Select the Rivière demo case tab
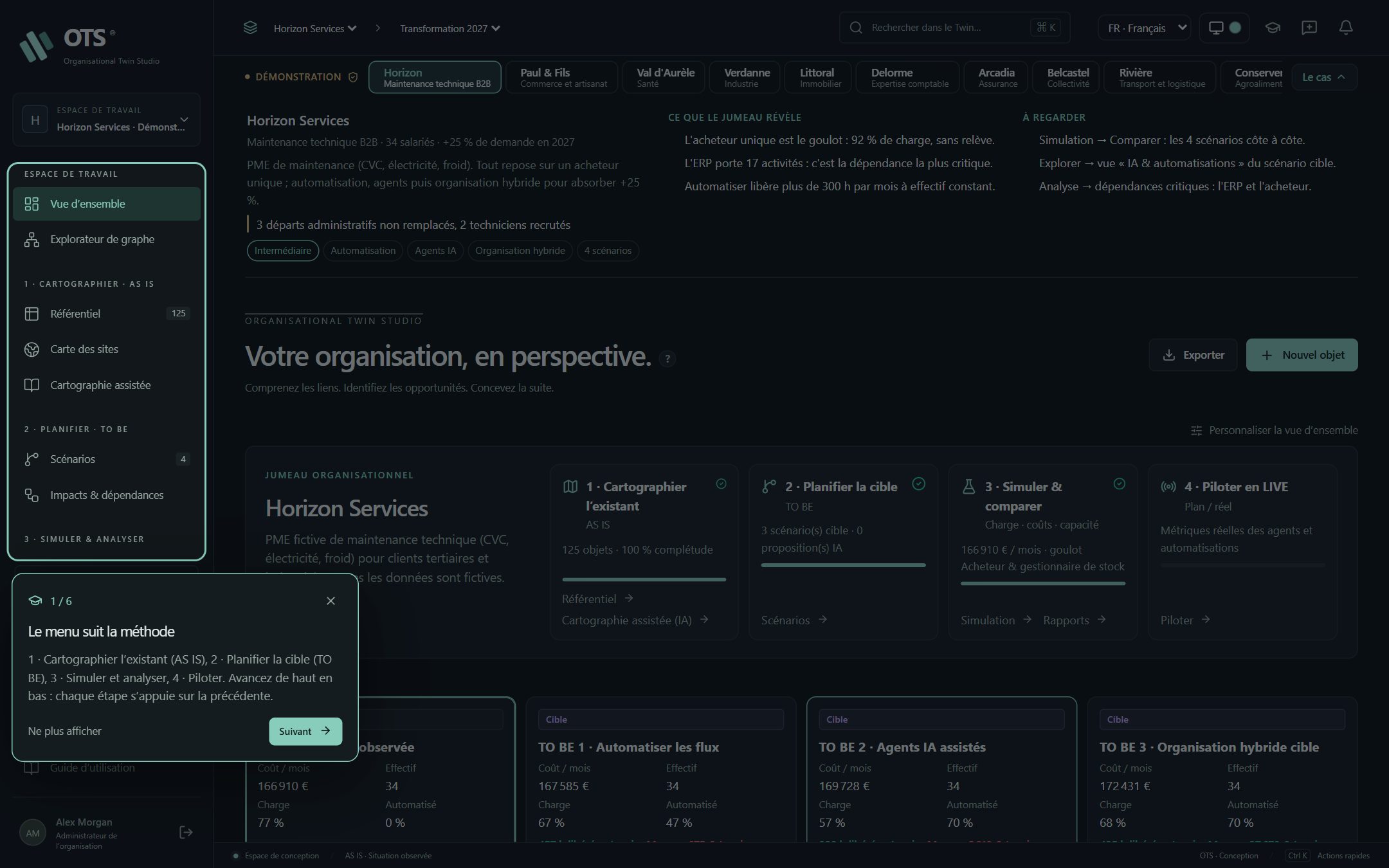1389x868 pixels. click(x=1160, y=77)
